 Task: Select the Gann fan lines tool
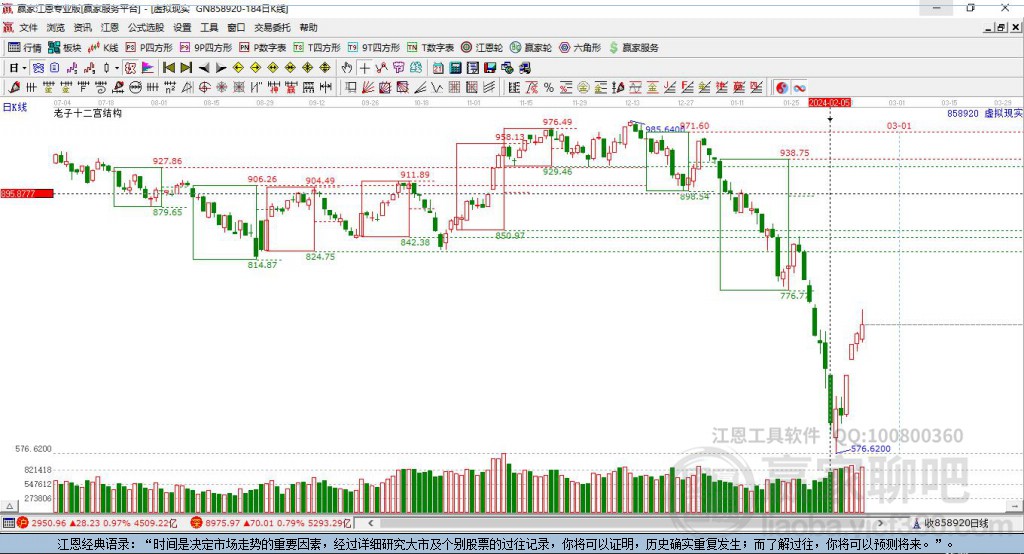(368, 88)
